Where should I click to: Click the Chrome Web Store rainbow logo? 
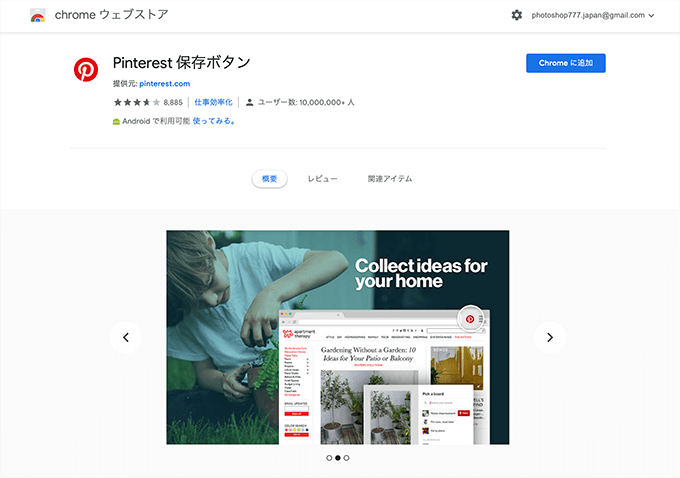38,15
